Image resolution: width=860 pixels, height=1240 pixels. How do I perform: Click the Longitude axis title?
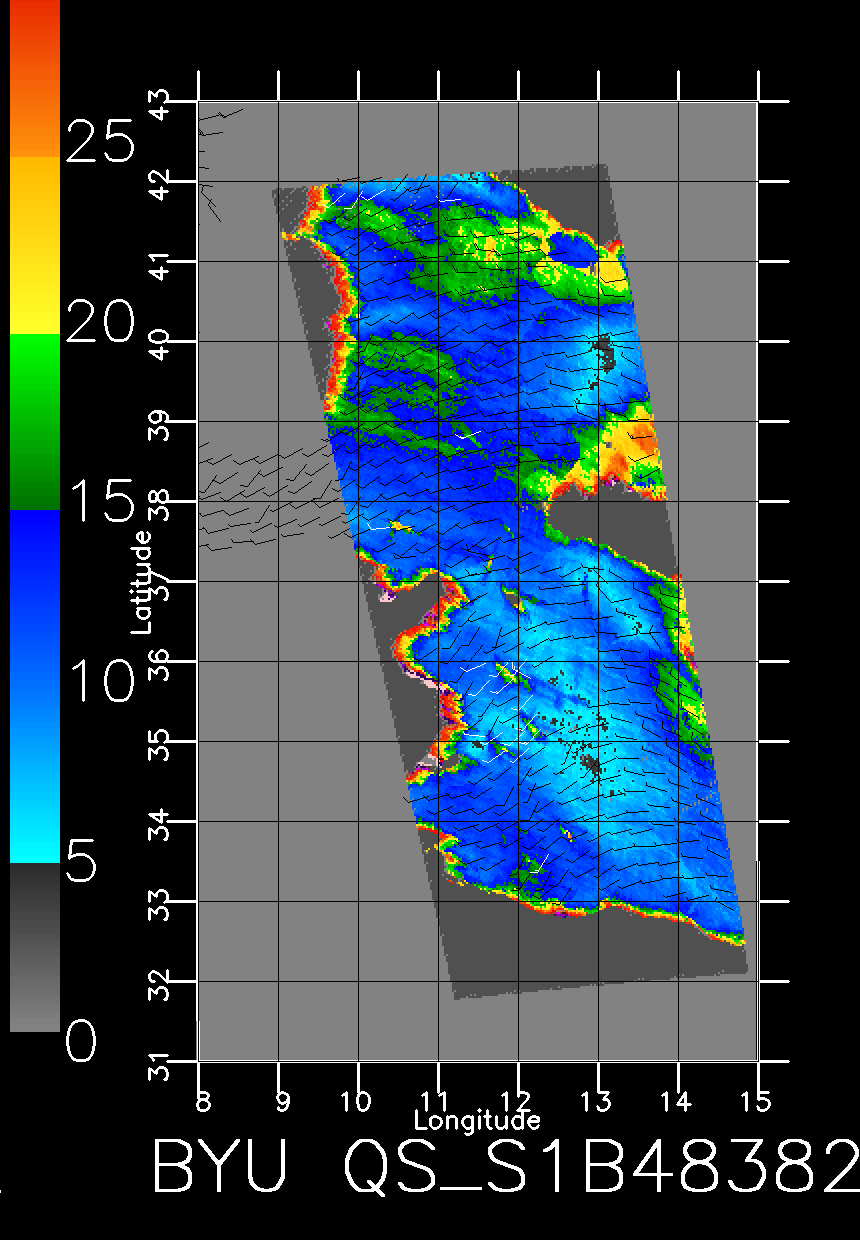pyautogui.click(x=477, y=1120)
